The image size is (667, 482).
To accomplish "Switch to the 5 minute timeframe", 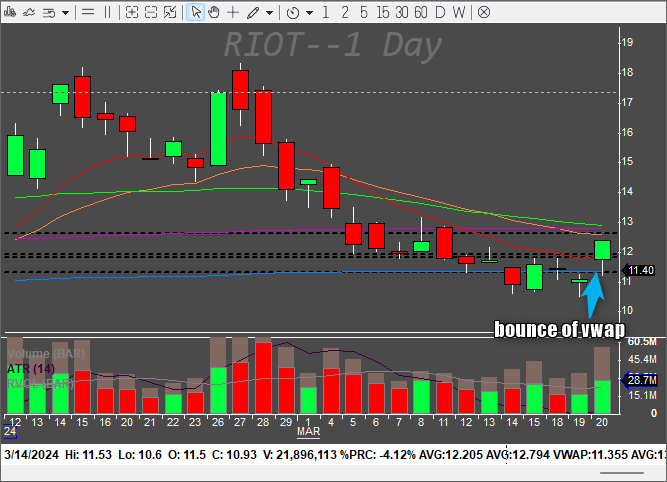I will [x=363, y=12].
